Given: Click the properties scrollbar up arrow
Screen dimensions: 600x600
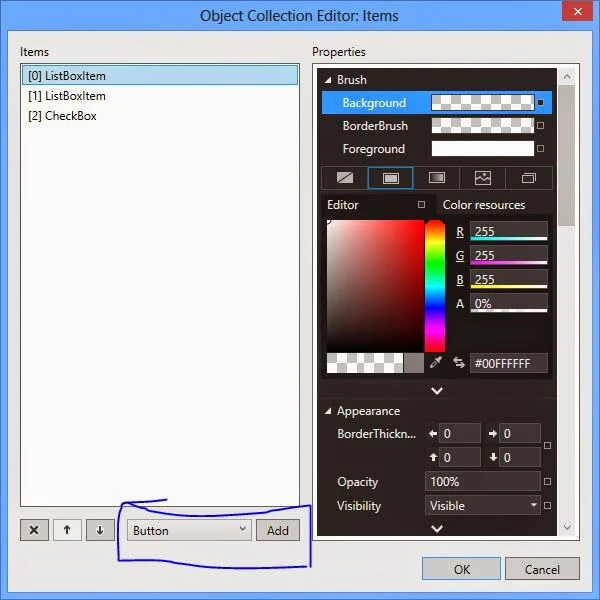Looking at the screenshot, I should click(x=567, y=77).
